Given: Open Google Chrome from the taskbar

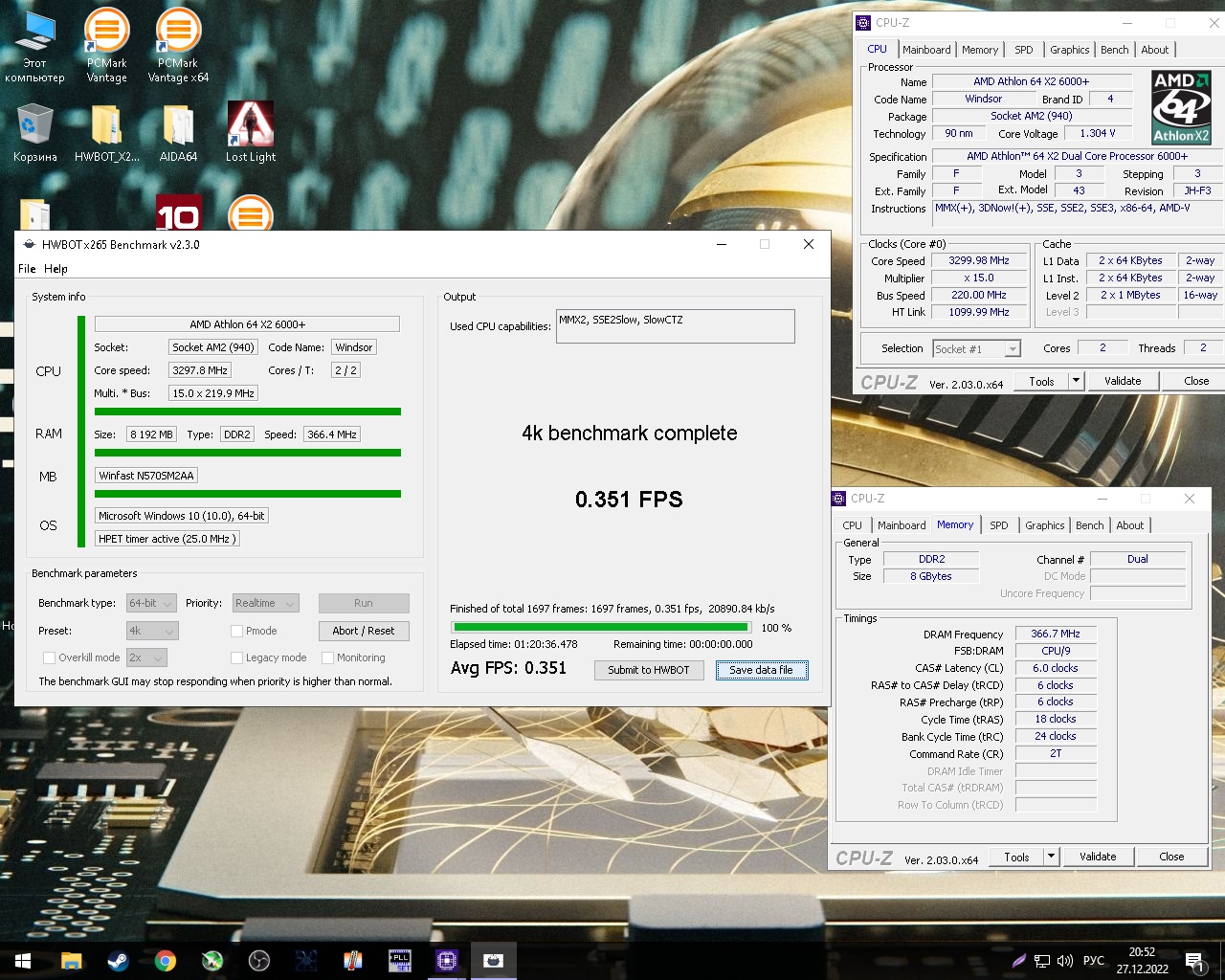Looking at the screenshot, I should coord(166,961).
